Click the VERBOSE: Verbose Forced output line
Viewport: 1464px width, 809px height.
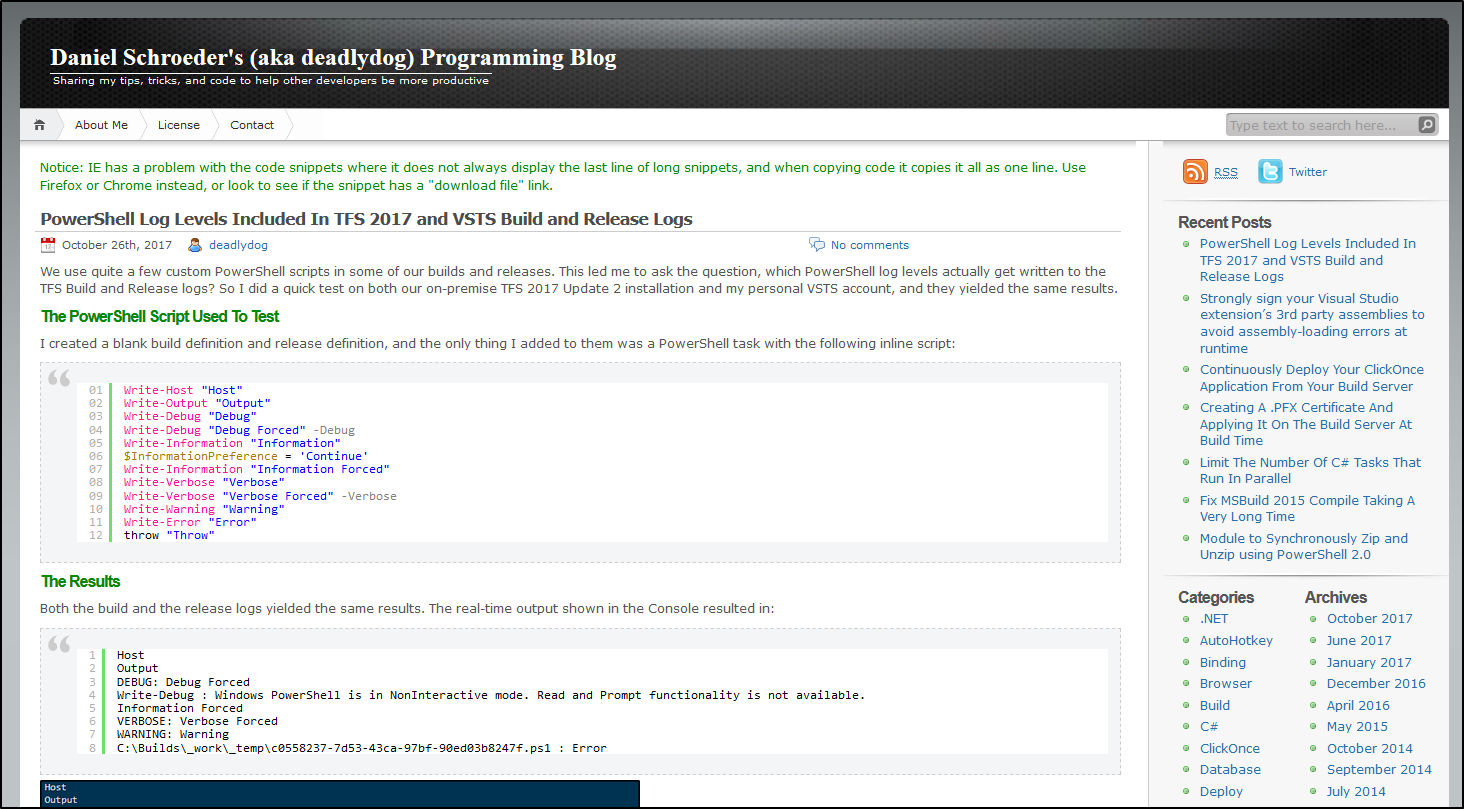(197, 721)
